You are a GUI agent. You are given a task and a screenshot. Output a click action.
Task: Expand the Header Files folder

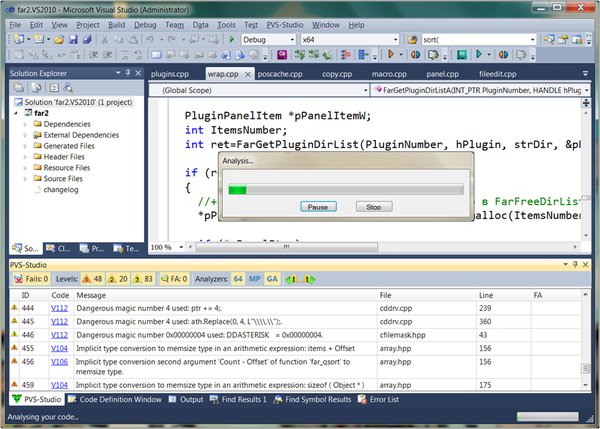pyautogui.click(x=26, y=157)
